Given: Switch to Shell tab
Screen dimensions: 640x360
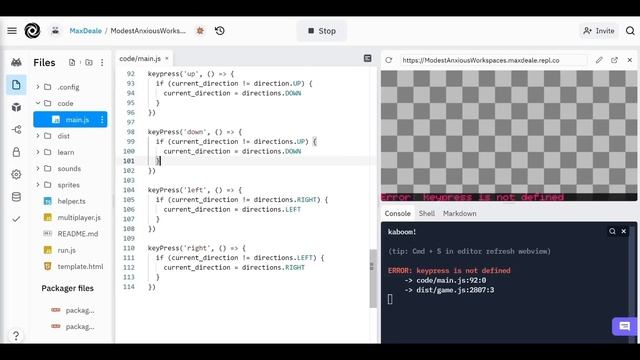Looking at the screenshot, I should tap(427, 213).
